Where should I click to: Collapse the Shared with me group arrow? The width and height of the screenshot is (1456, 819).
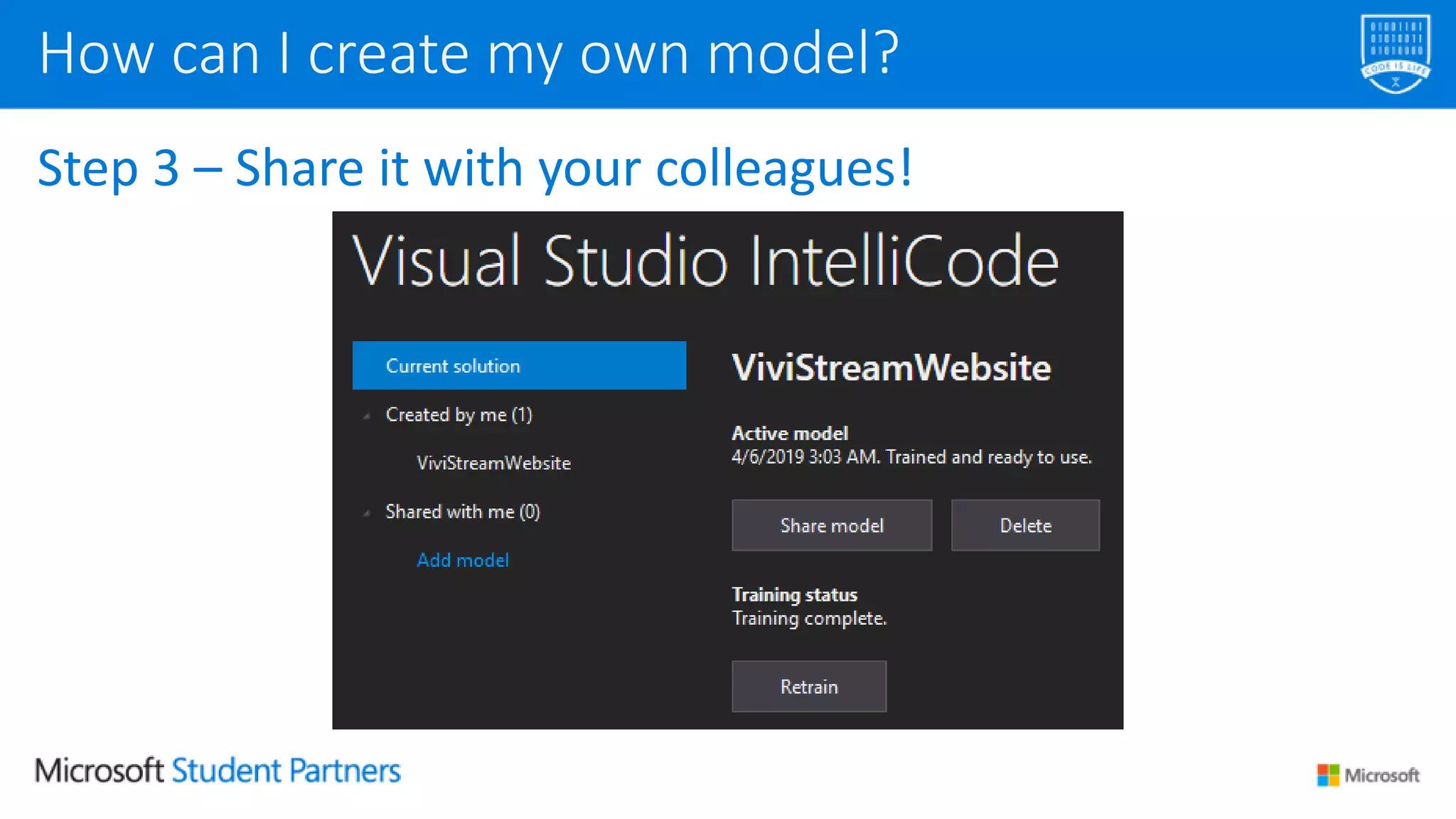tap(367, 513)
